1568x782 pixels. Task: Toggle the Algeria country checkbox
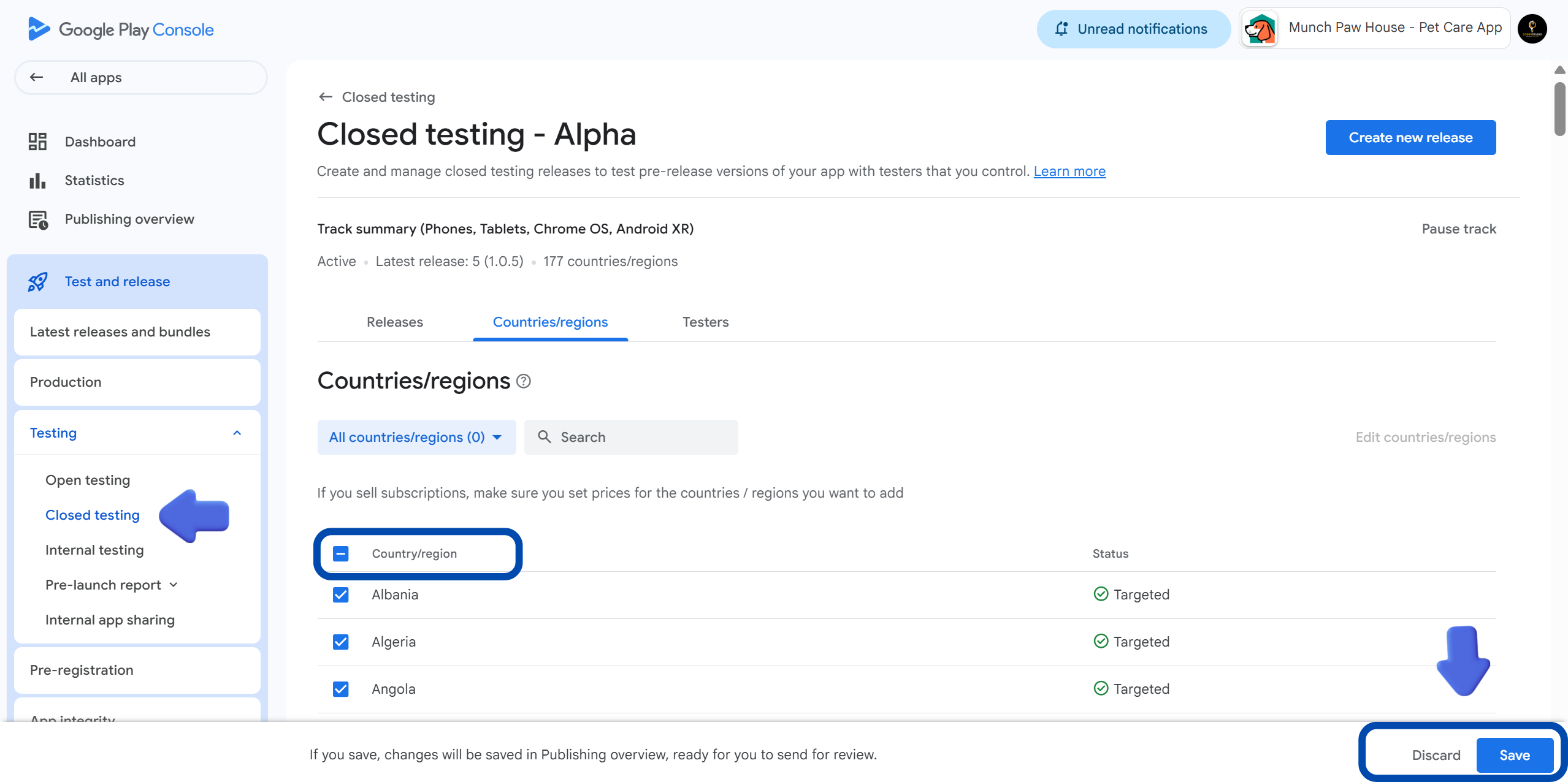[x=340, y=642]
